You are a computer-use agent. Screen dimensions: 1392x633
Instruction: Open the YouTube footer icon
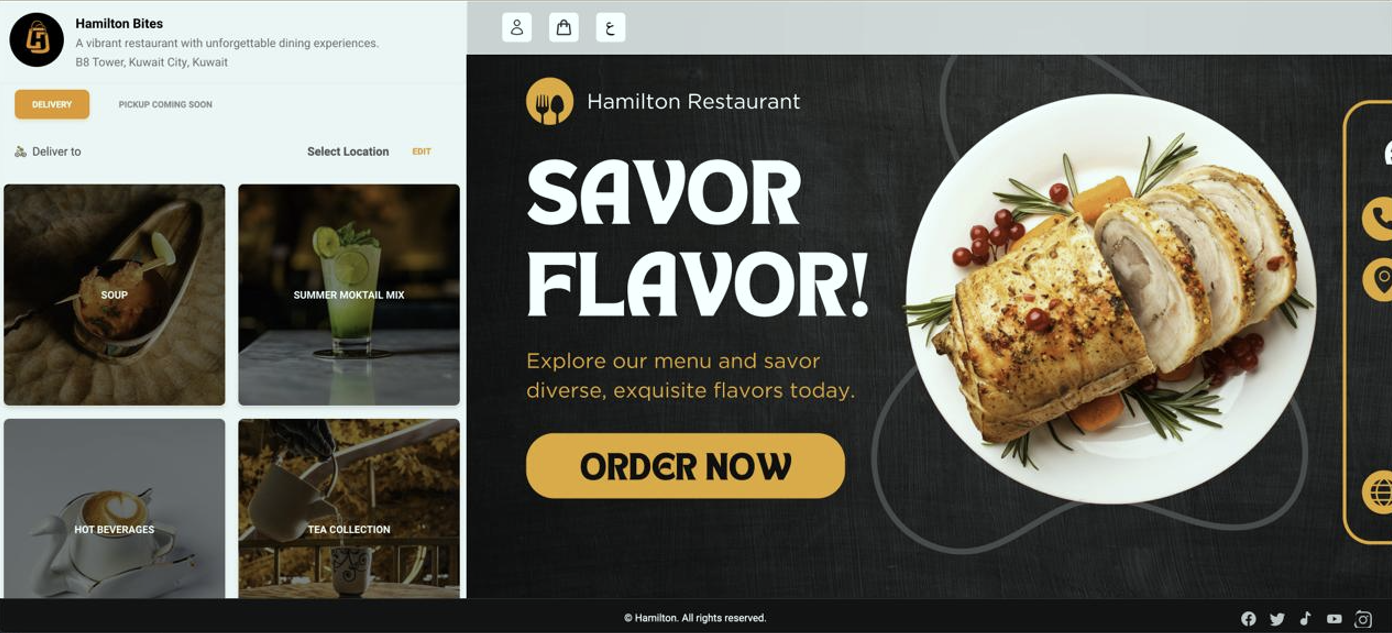click(1334, 619)
